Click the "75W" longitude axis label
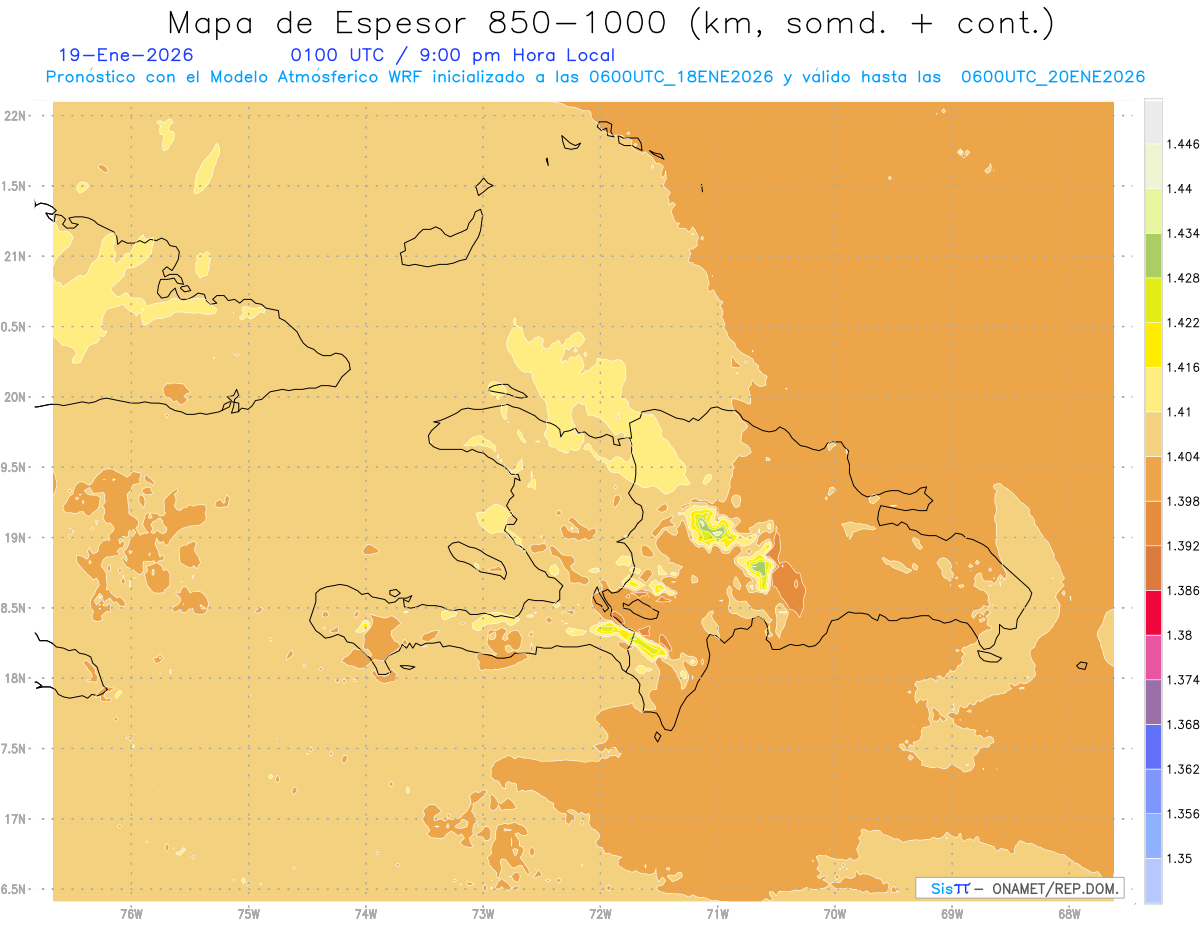The height and width of the screenshot is (927, 1200). (x=249, y=913)
